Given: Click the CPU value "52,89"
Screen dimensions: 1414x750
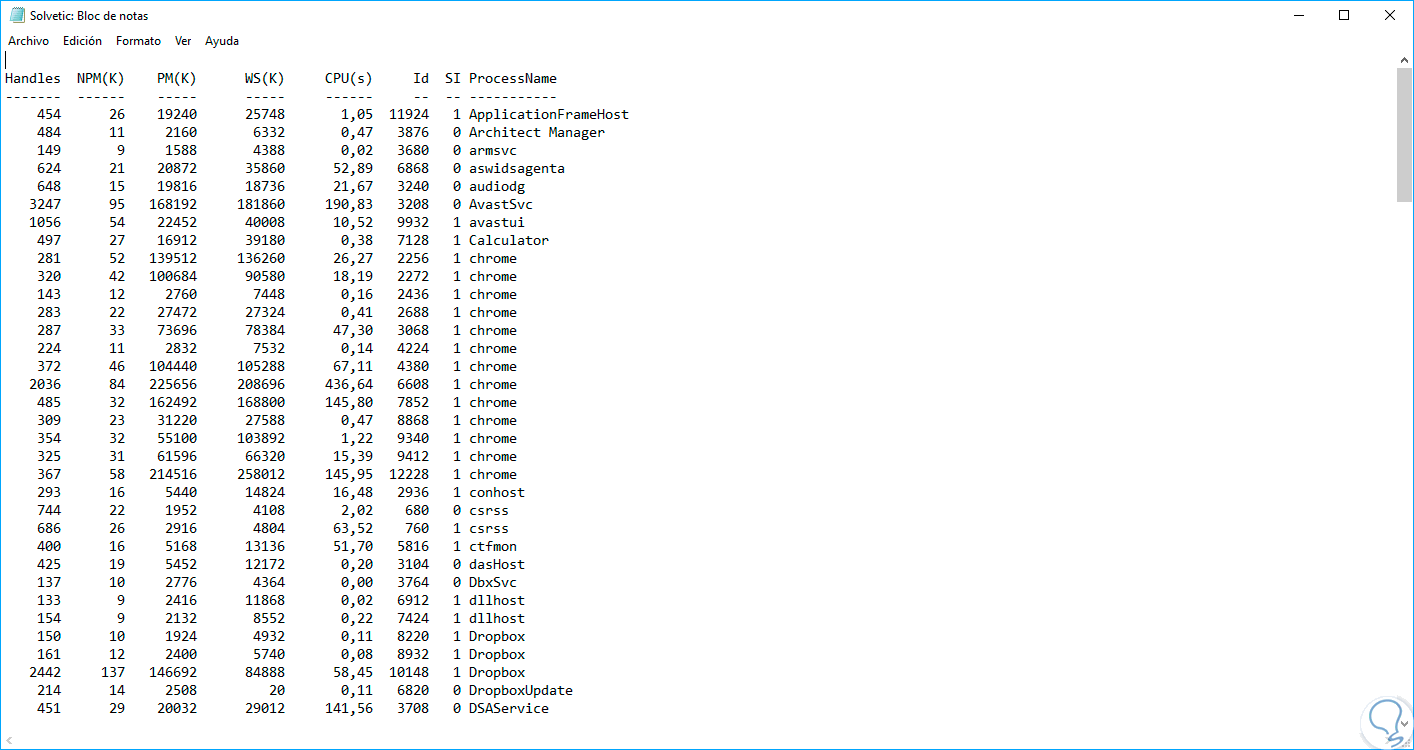Looking at the screenshot, I should pyautogui.click(x=353, y=168).
